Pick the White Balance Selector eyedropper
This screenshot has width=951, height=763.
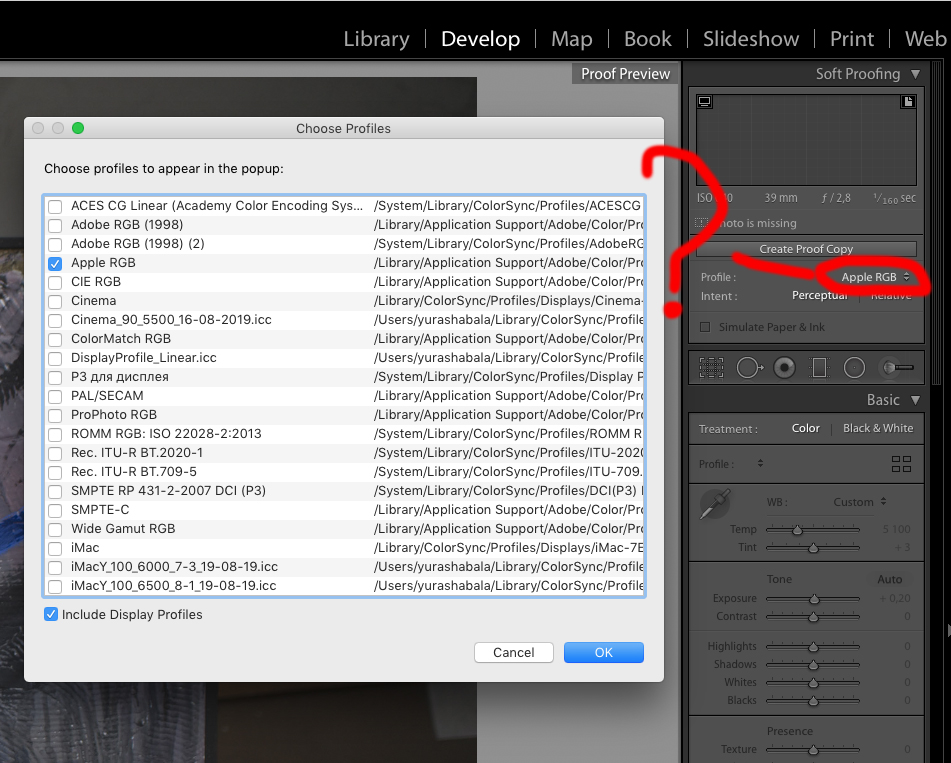point(716,503)
